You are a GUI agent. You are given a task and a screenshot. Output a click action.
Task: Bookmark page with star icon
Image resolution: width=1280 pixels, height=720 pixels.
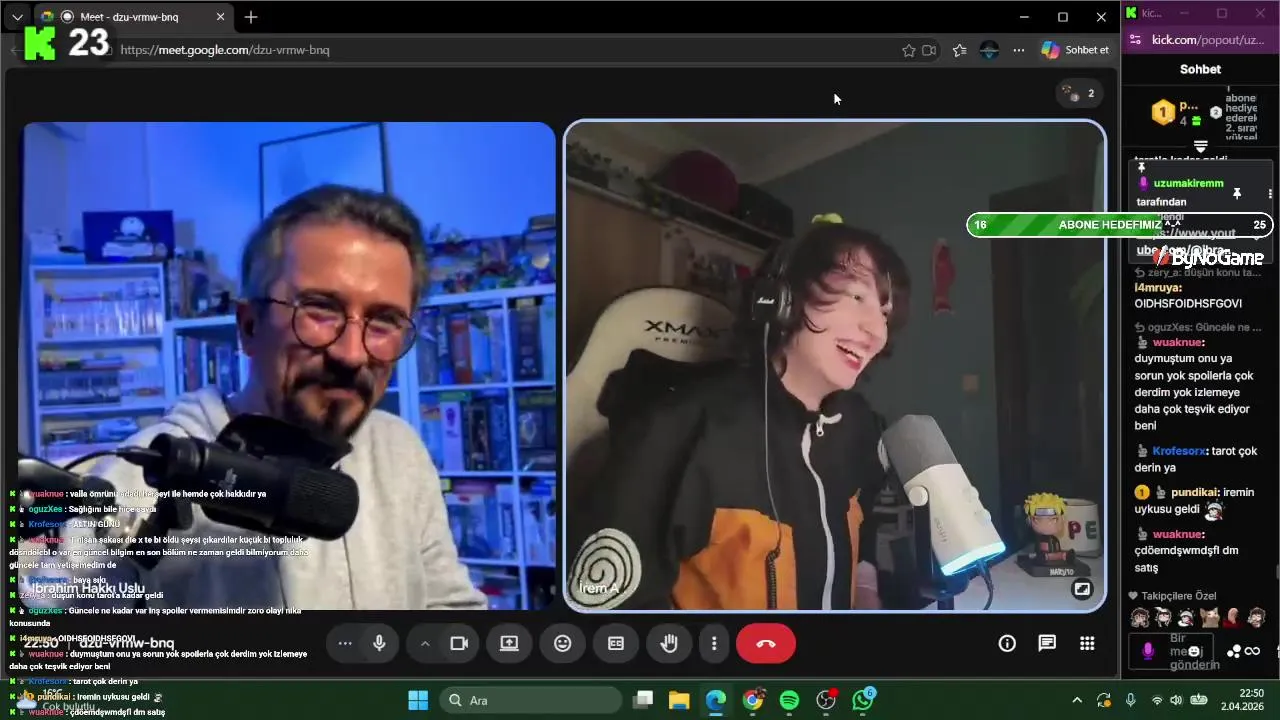[x=908, y=50]
